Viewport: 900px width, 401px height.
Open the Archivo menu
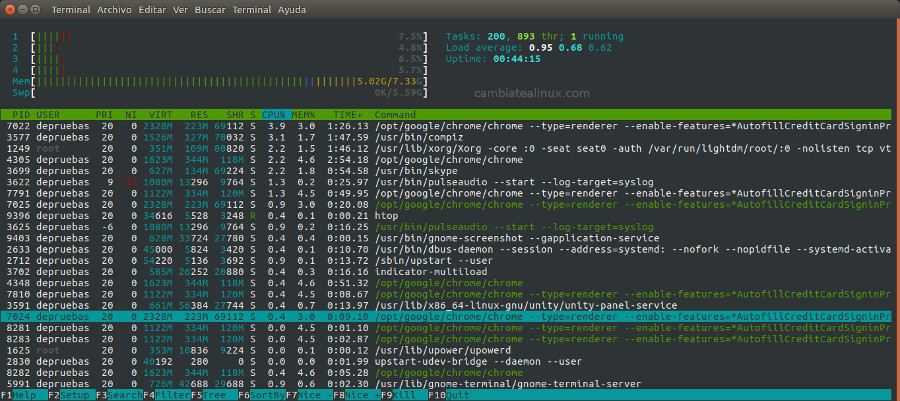click(x=114, y=10)
